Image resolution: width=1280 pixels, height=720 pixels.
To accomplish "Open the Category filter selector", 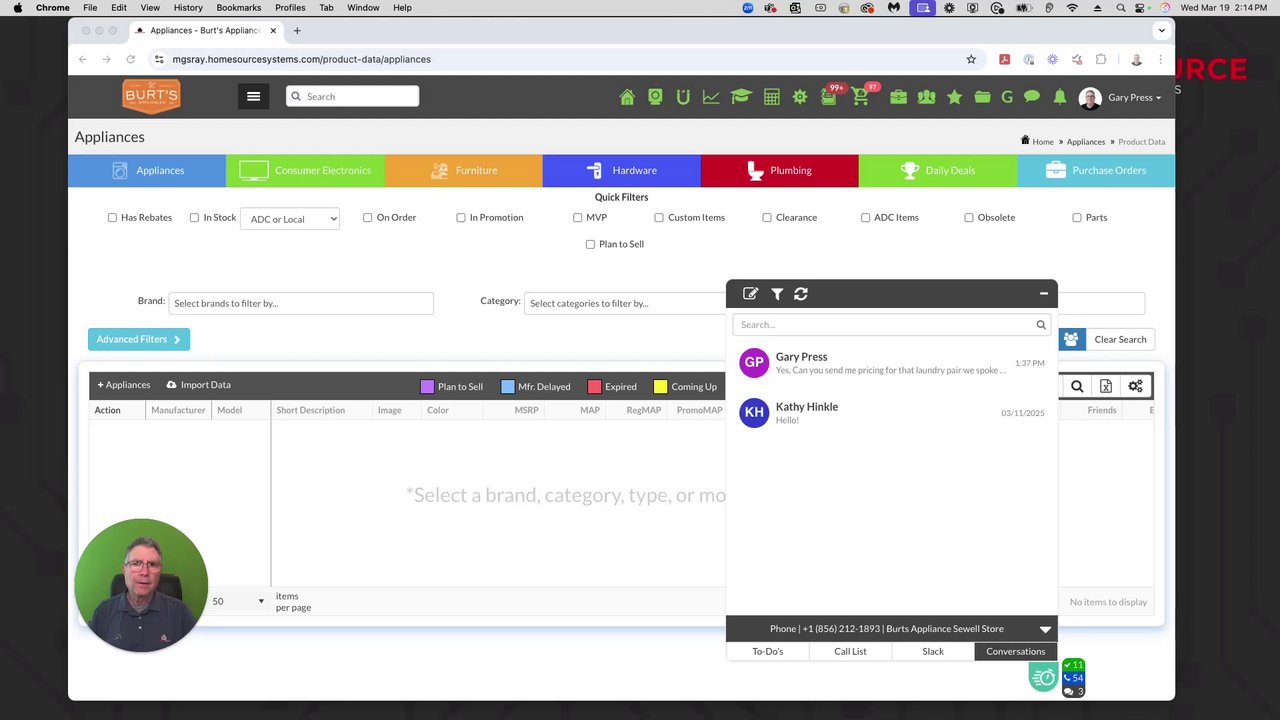I will click(x=625, y=303).
